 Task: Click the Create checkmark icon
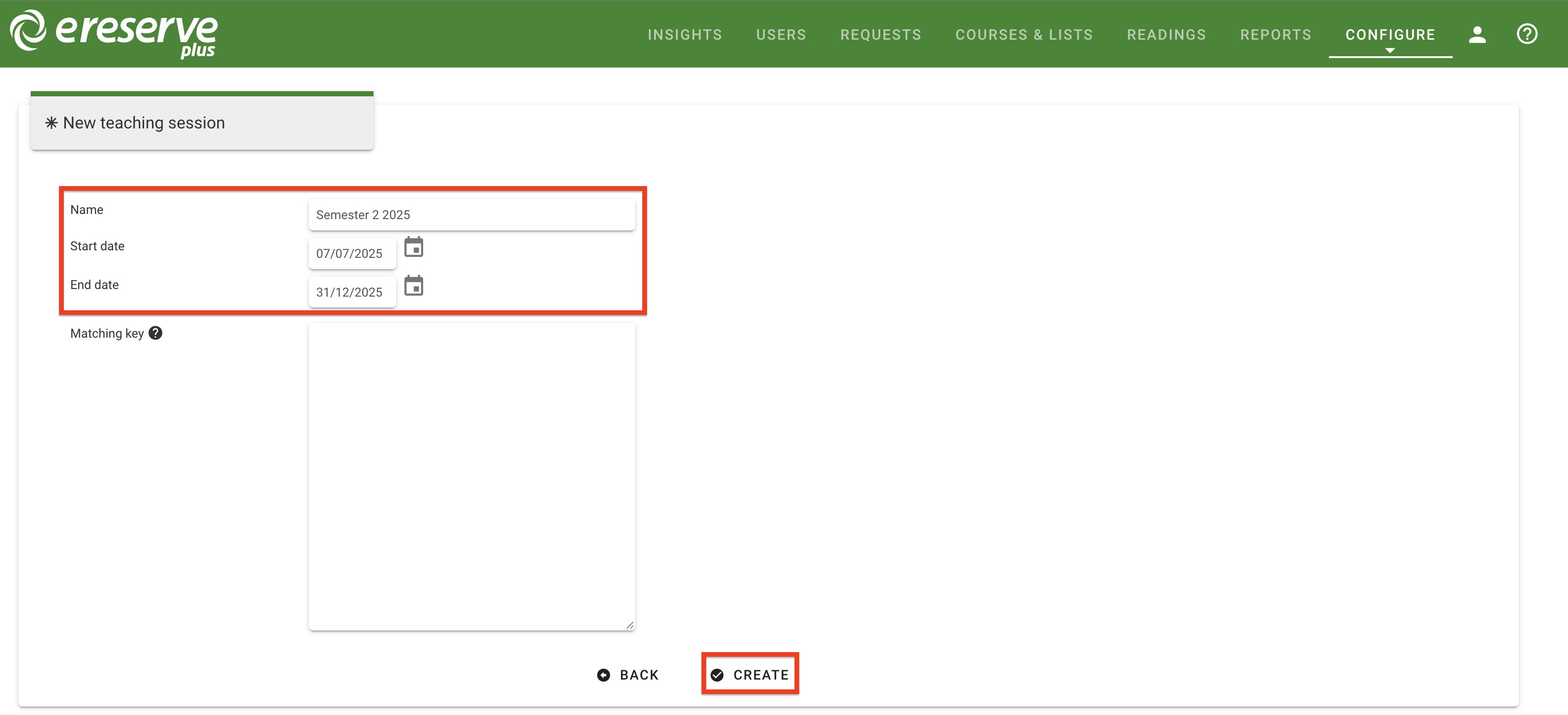click(717, 675)
